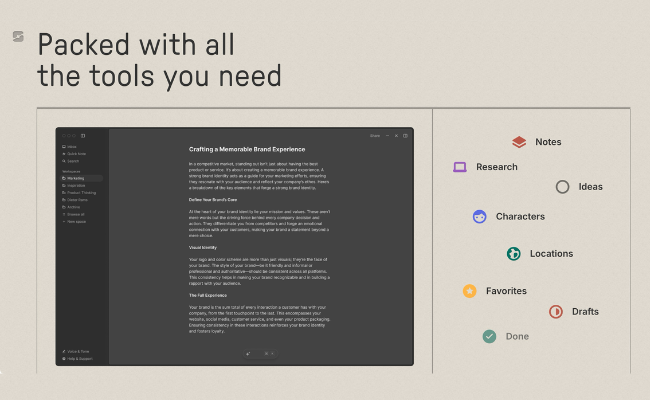Select the Ideas circle icon
This screenshot has width=650, height=400.
tap(562, 187)
